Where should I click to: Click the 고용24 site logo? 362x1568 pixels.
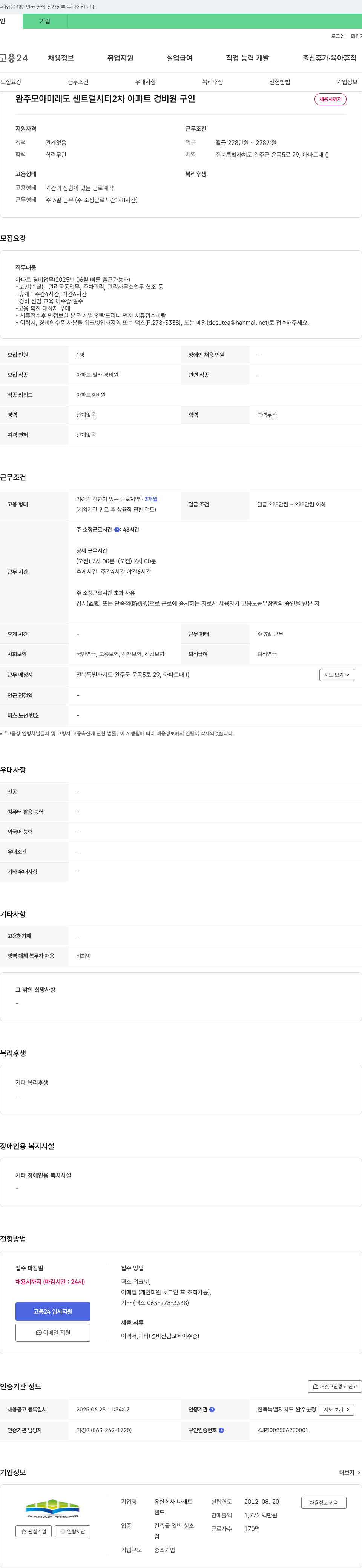(14, 58)
